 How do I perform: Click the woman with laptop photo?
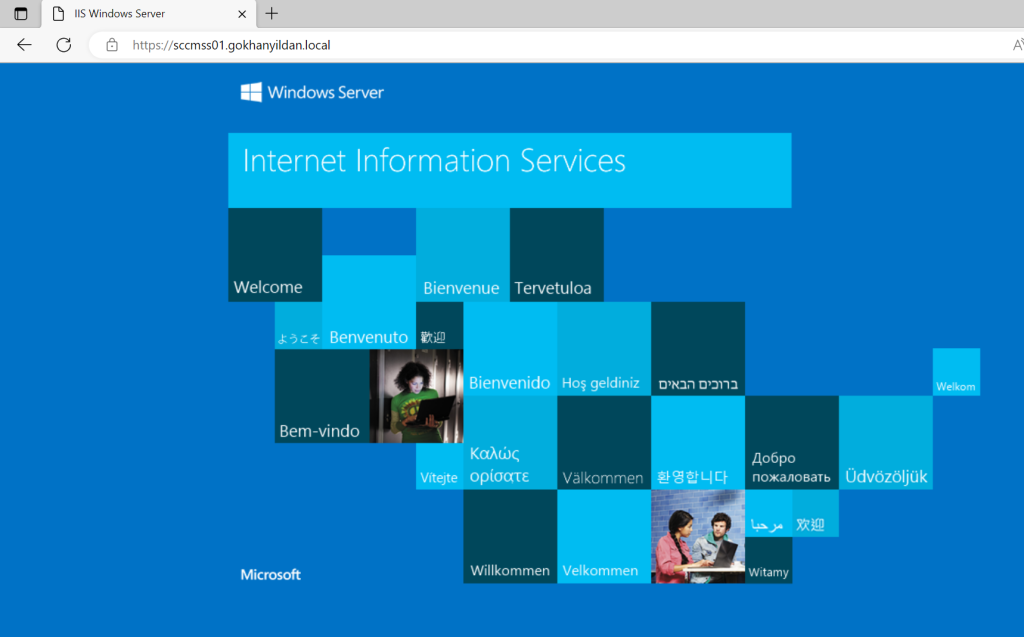coord(416,396)
